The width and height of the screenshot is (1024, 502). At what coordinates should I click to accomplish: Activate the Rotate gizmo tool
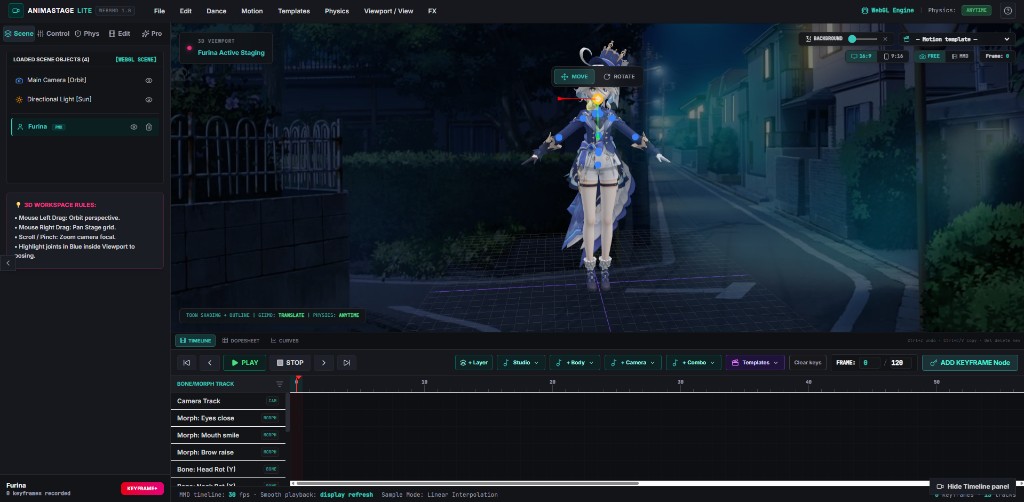618,76
